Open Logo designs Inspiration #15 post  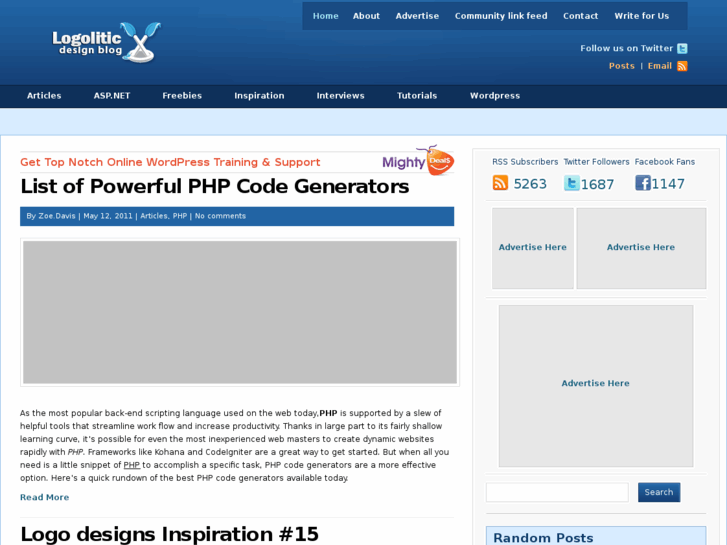coord(169,534)
